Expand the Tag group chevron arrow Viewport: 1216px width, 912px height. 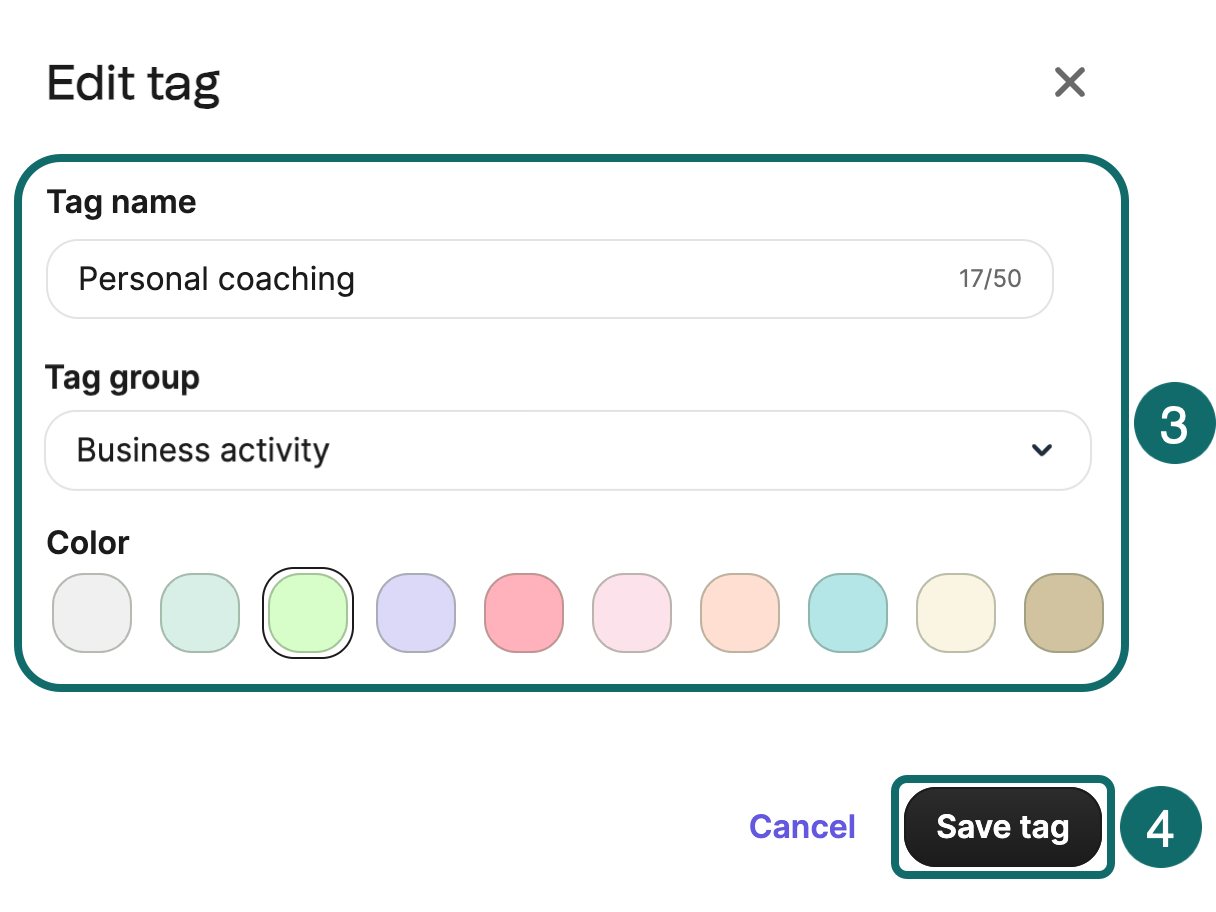tap(1042, 450)
